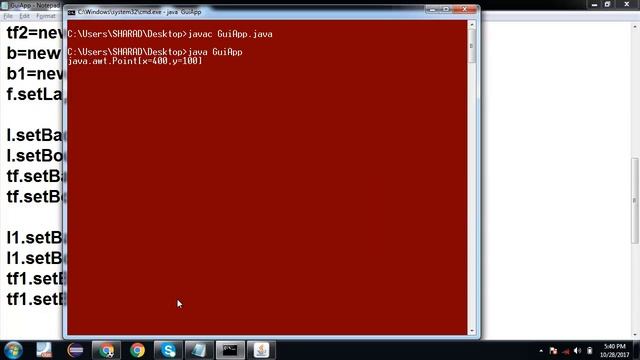Open the battery tray icon

pos(589,351)
